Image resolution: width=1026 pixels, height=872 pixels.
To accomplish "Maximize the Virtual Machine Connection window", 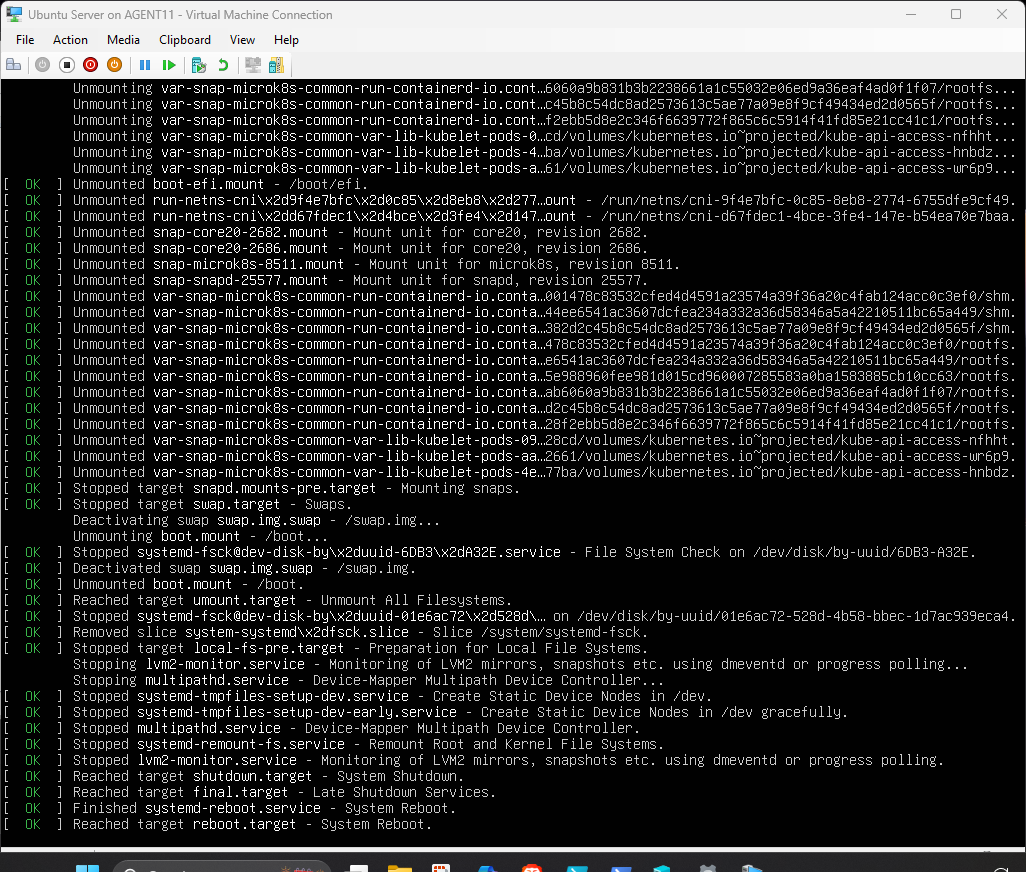I will [955, 15].
